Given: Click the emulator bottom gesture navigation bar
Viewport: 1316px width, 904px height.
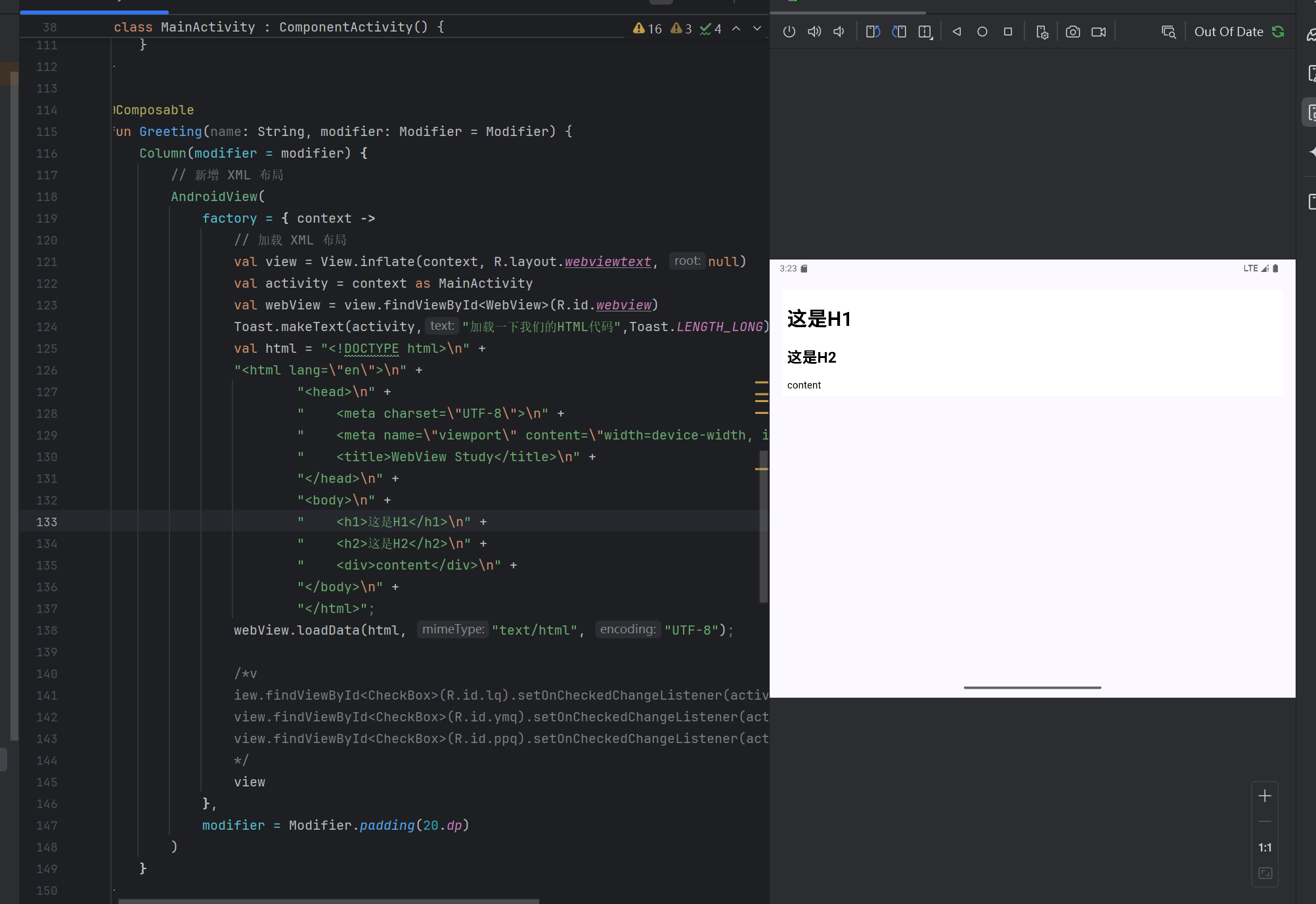Looking at the screenshot, I should 1032,687.
